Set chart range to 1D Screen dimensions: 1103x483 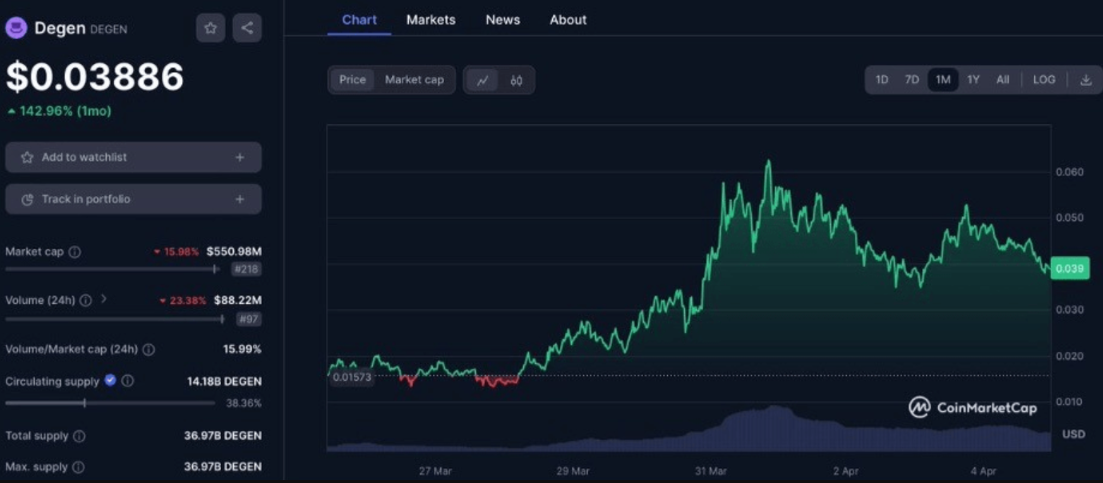click(881, 79)
